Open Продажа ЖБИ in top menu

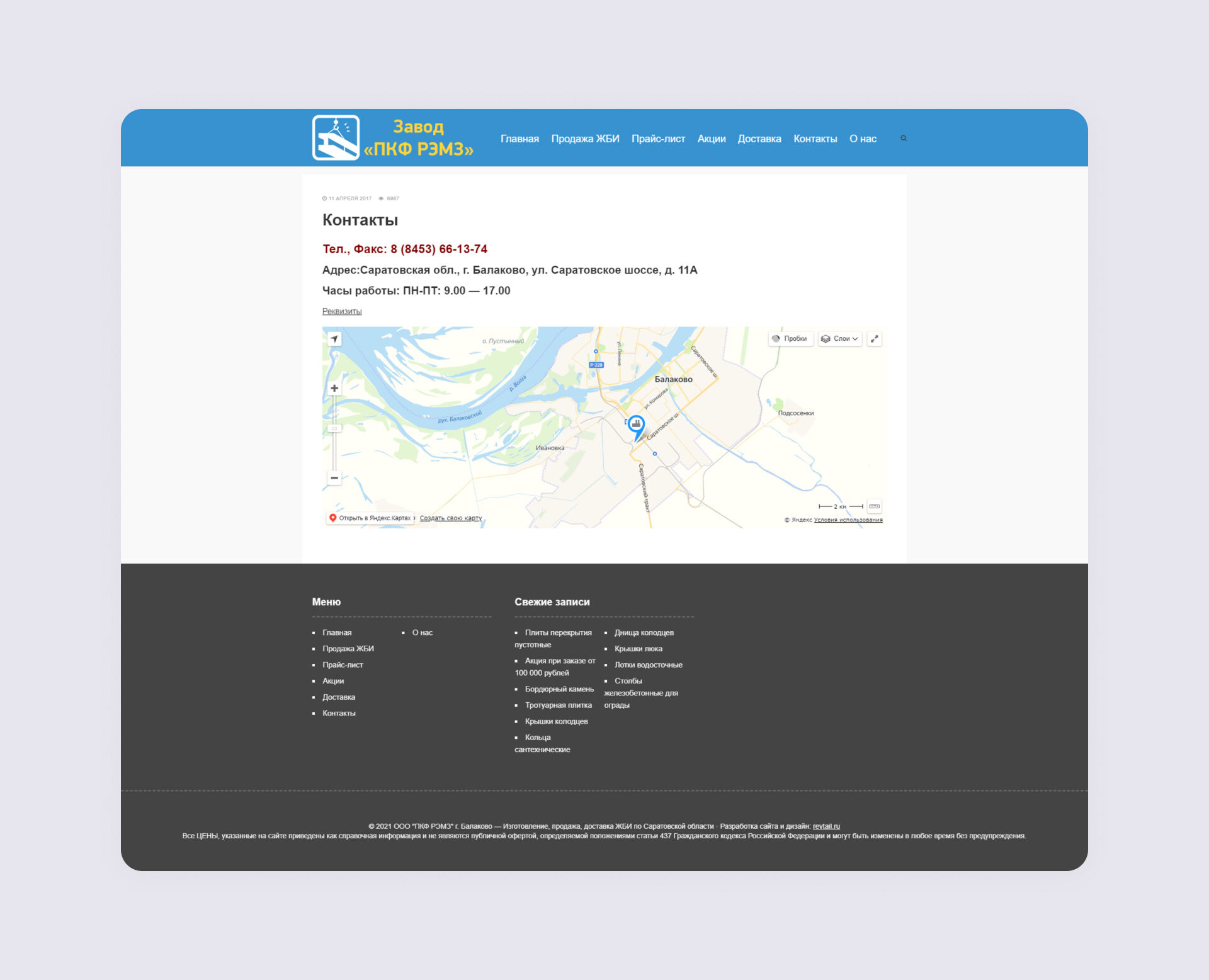coord(585,139)
